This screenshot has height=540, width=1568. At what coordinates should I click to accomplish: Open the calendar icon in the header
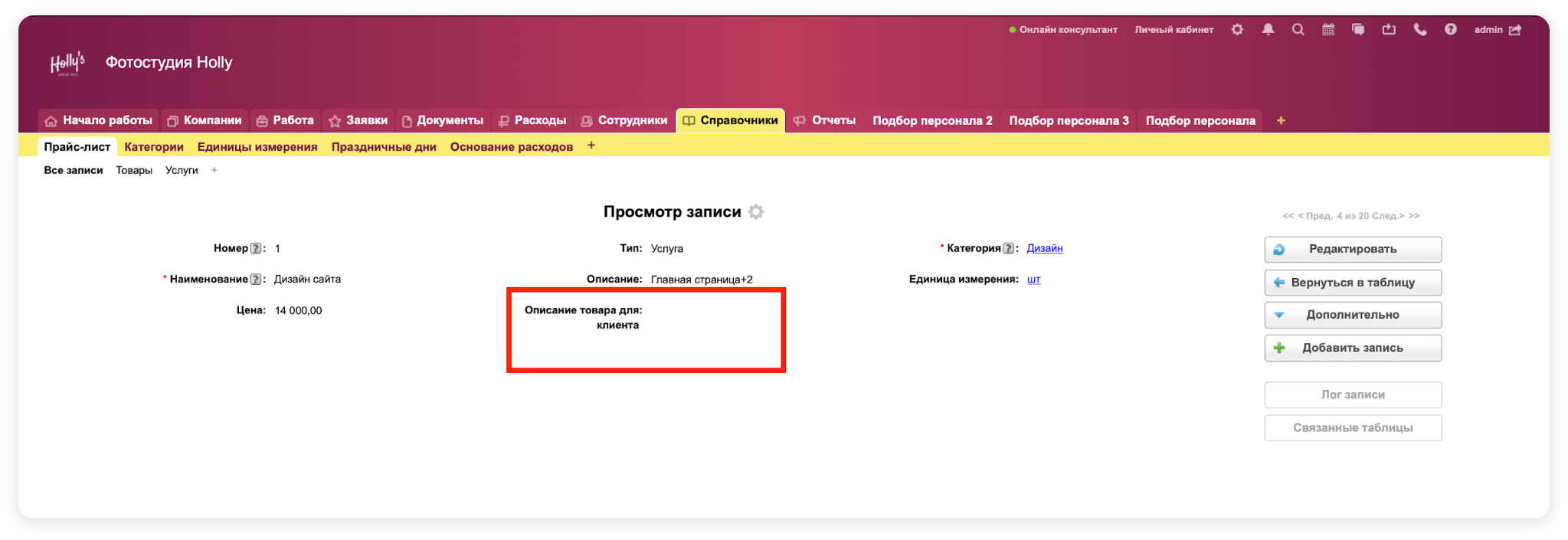pyautogui.click(x=1328, y=30)
